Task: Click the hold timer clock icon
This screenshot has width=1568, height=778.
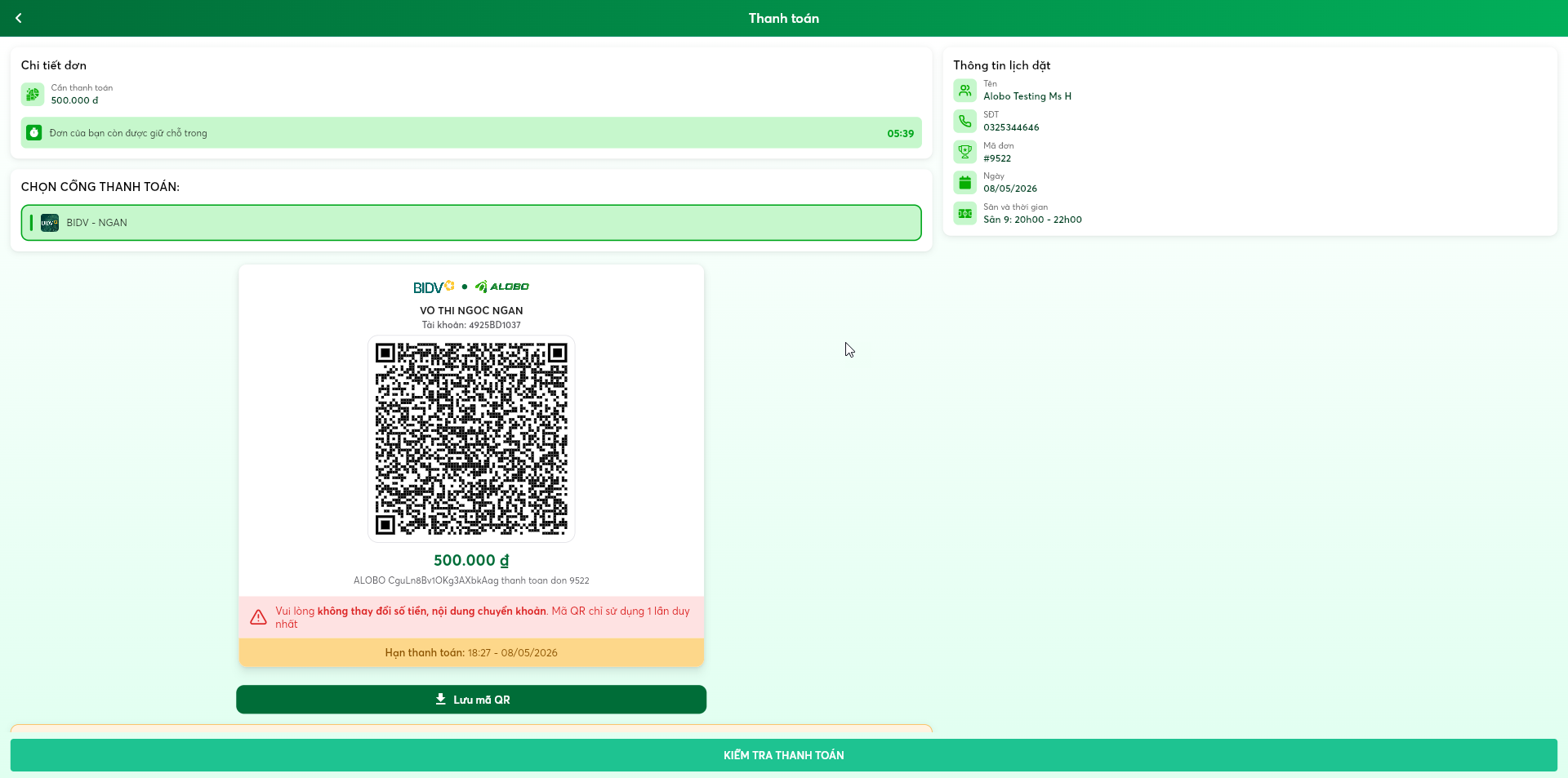Action: [33, 132]
